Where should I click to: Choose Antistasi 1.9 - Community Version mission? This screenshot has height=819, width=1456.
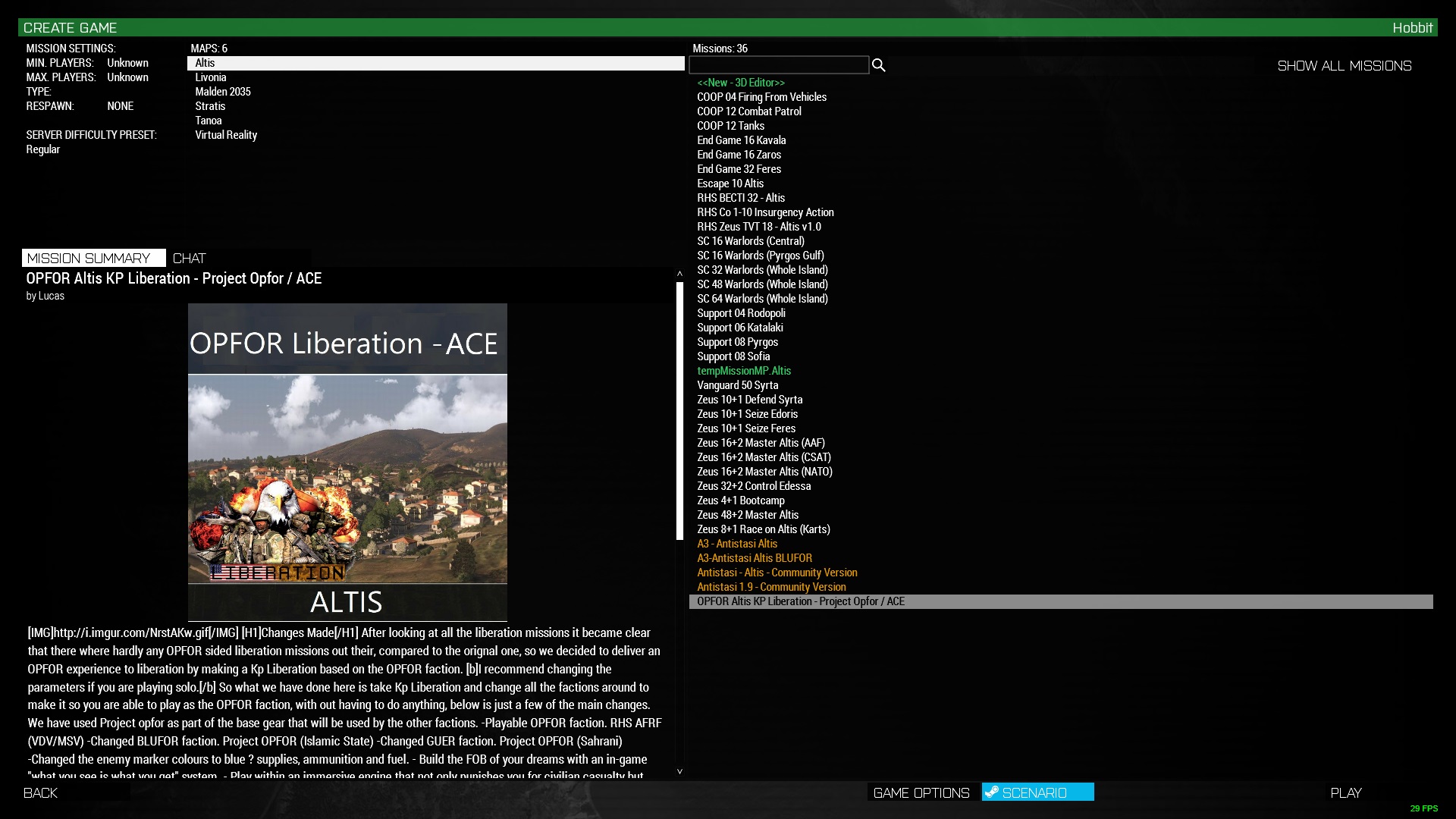(x=771, y=587)
